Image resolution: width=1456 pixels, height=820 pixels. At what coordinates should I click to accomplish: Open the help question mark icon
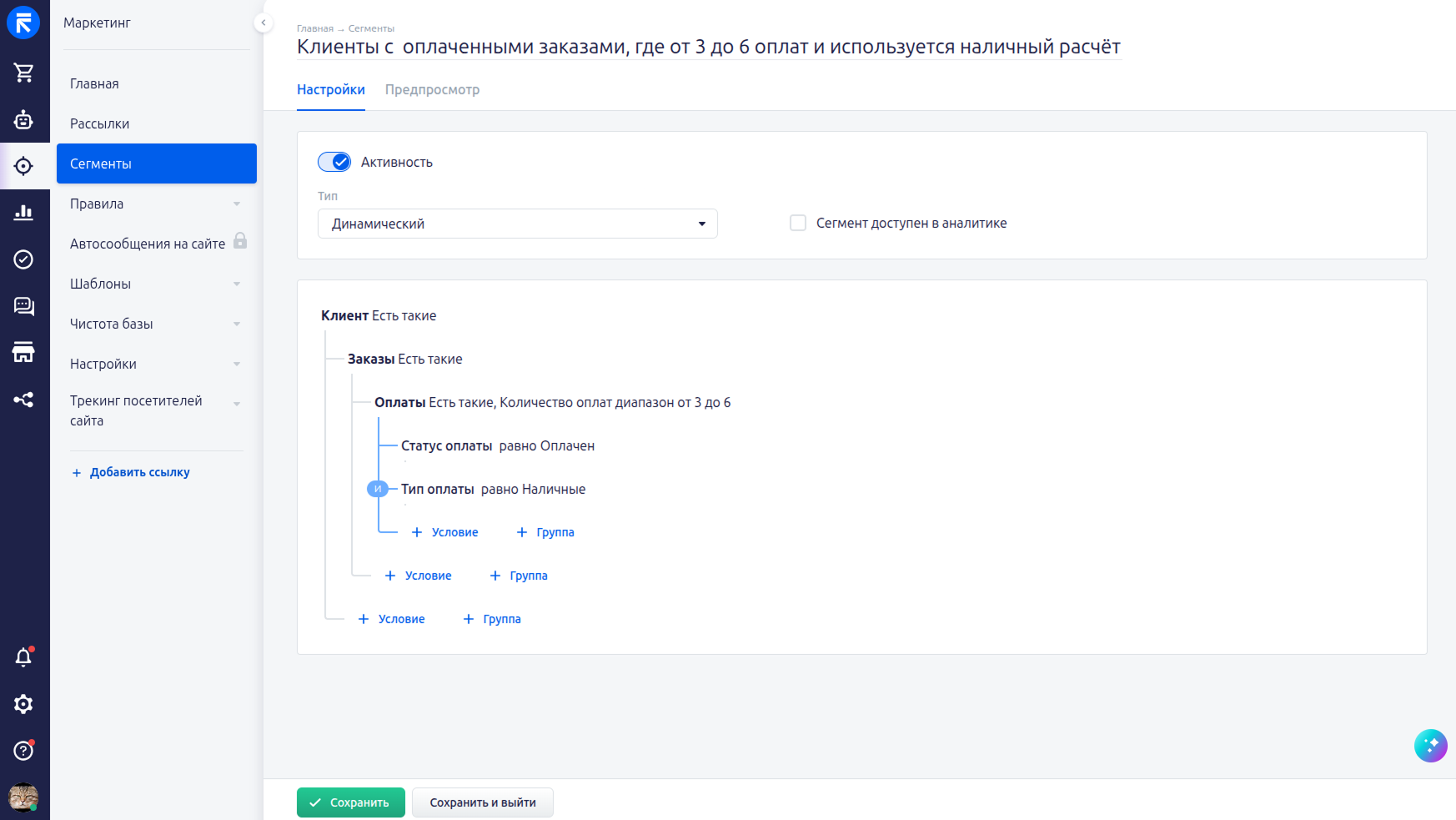(x=23, y=751)
